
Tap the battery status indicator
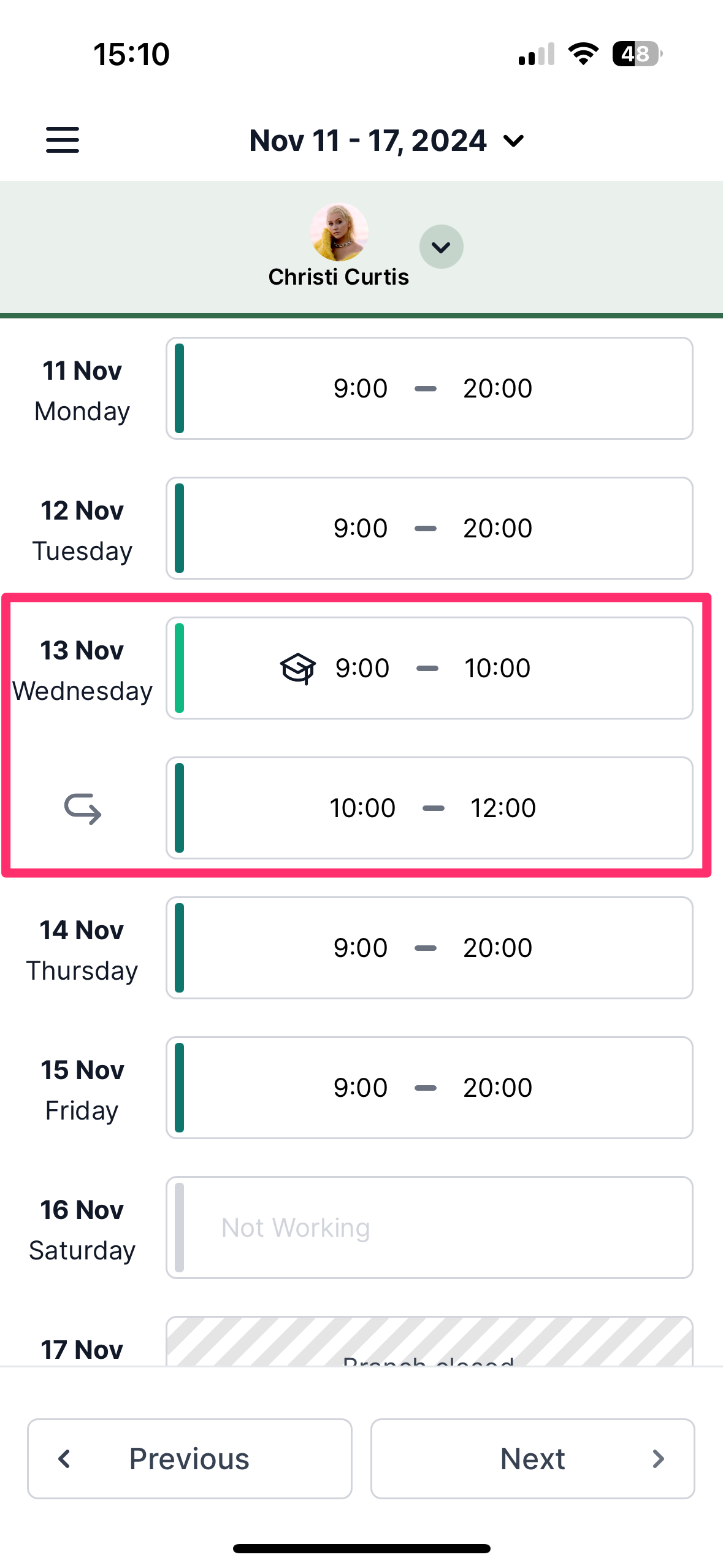[638, 54]
